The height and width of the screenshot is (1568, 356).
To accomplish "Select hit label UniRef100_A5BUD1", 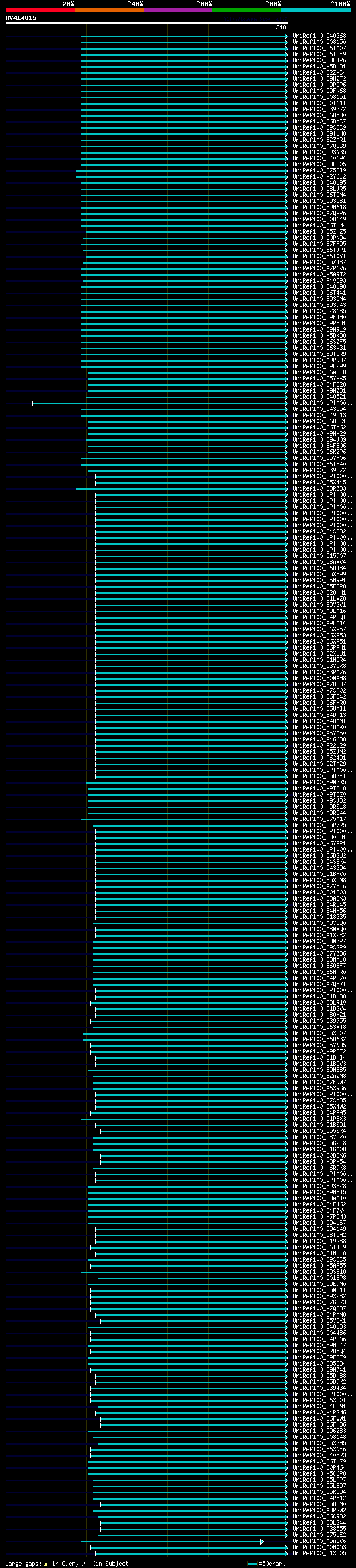I will click(x=319, y=66).
